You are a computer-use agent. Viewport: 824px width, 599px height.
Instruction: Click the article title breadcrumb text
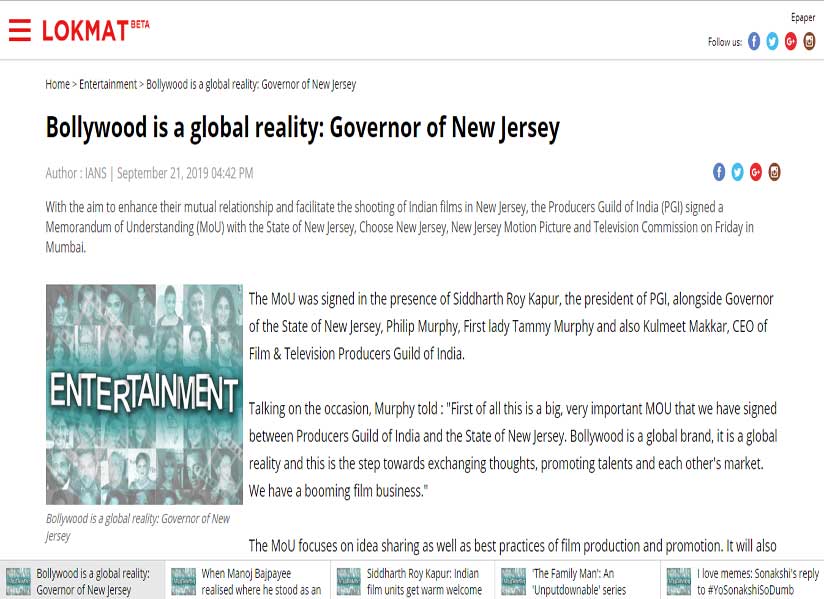251,84
